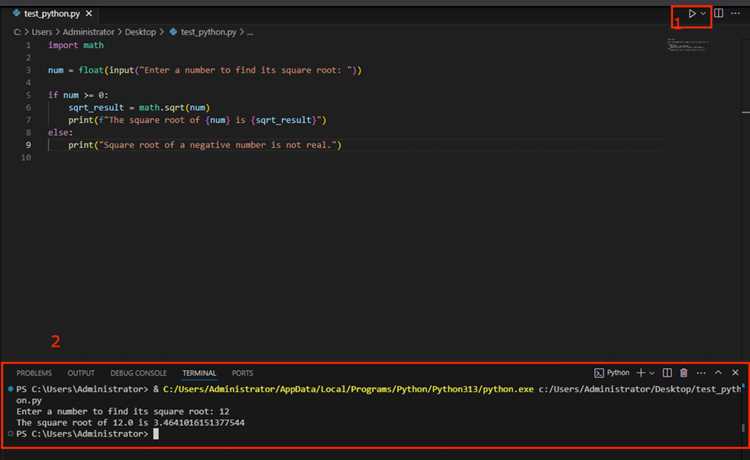The height and width of the screenshot is (460, 750).
Task: Split the terminal pane
Action: pyautogui.click(x=667, y=372)
